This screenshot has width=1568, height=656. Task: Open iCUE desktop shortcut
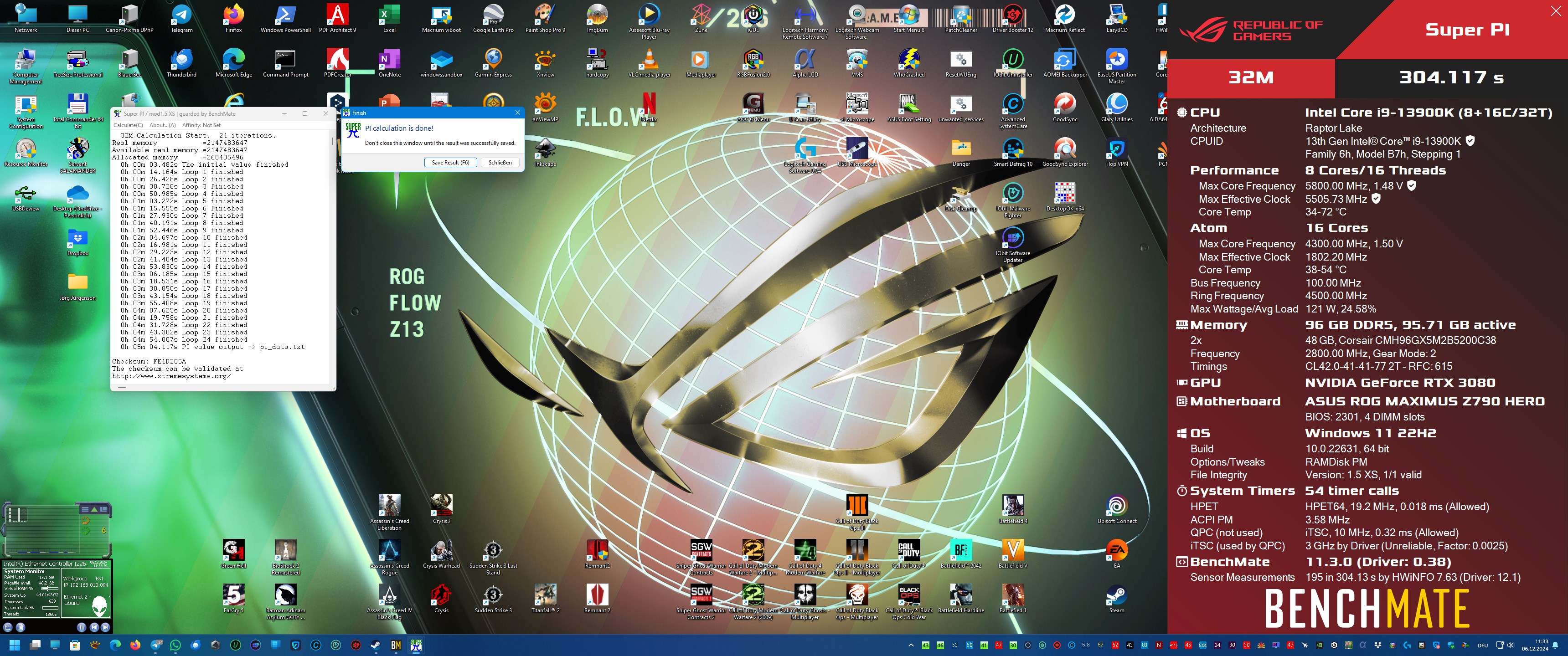(x=753, y=18)
